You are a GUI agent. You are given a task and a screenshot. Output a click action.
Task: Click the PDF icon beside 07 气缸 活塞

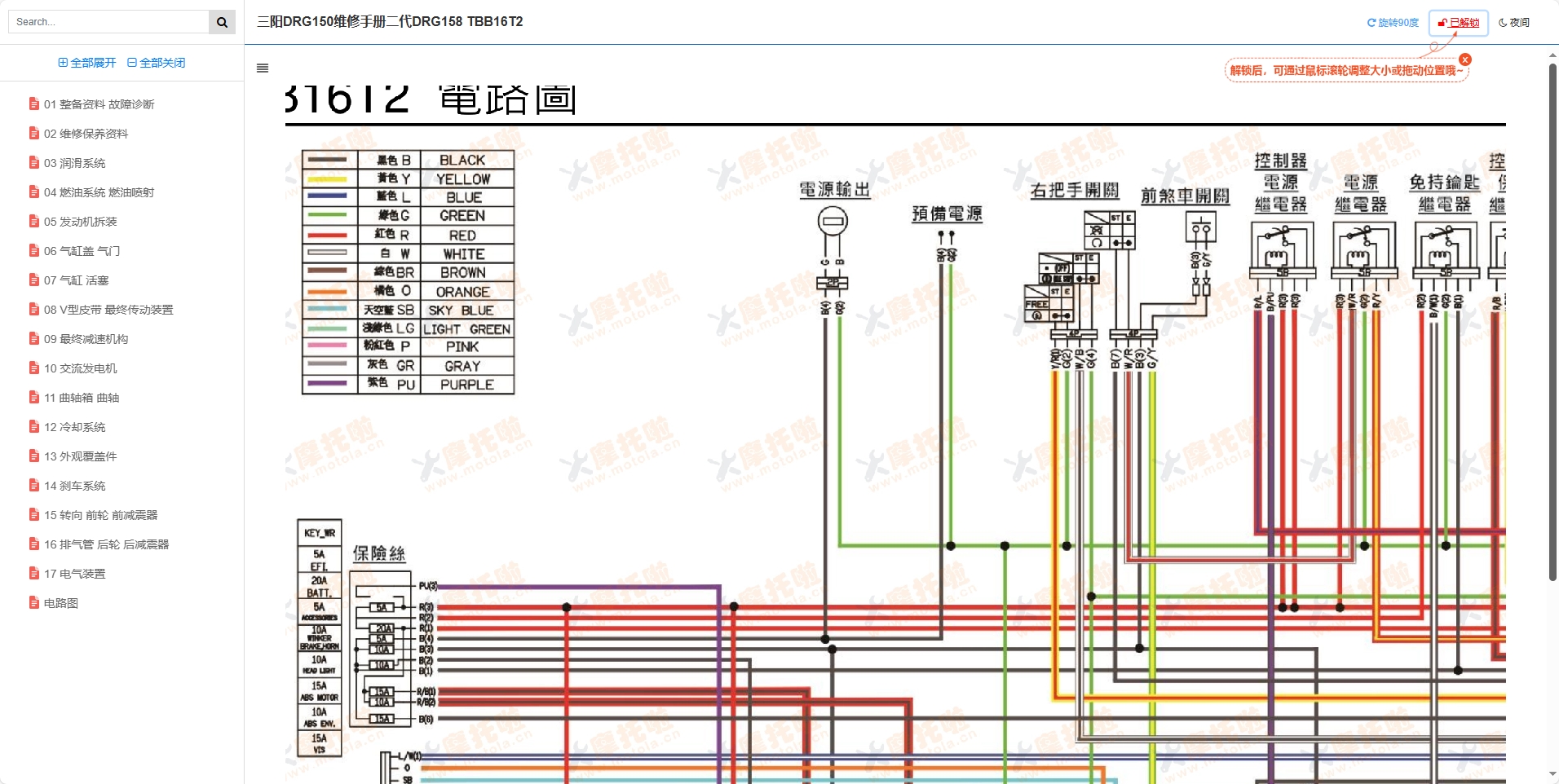click(33, 280)
